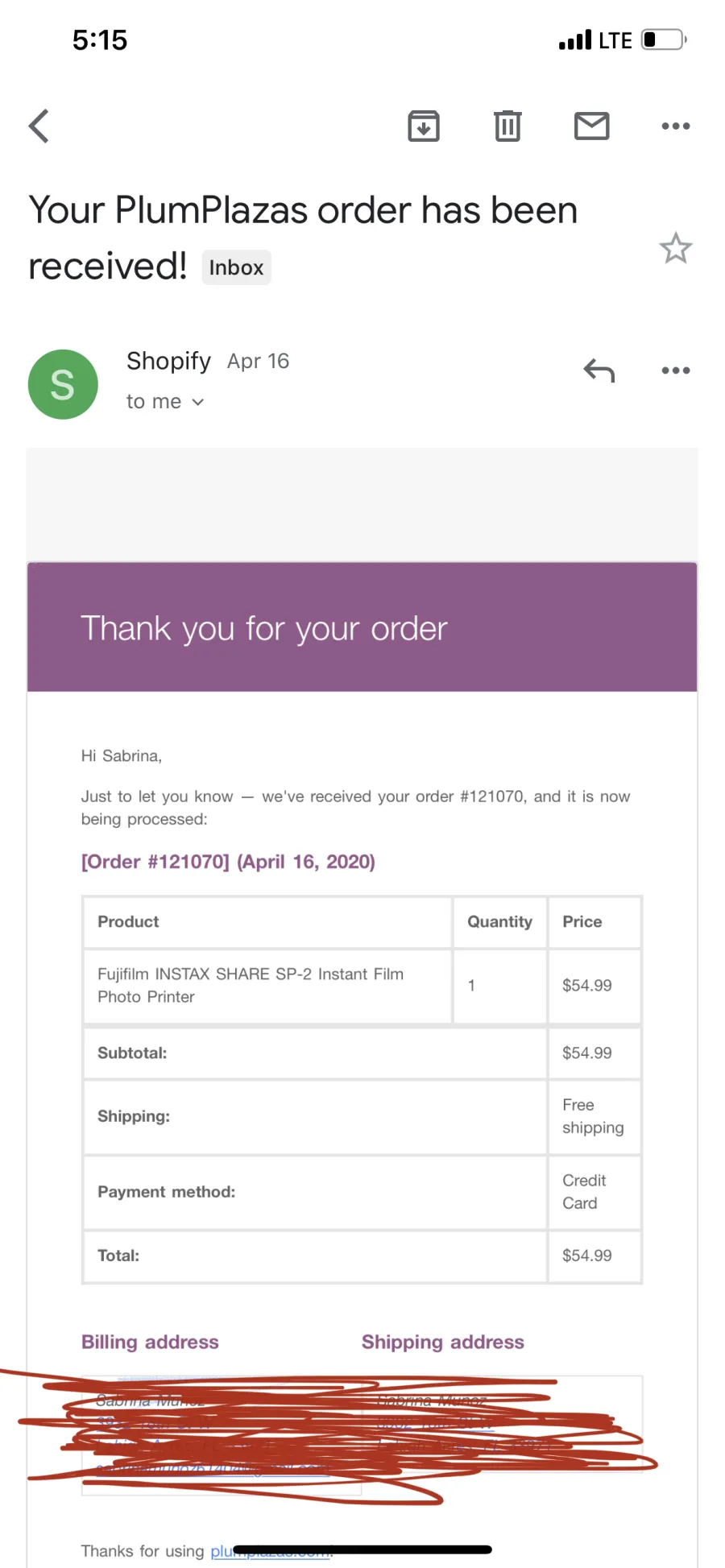Go back using the arrow
The width and height of the screenshot is (725, 1568).
[x=39, y=126]
